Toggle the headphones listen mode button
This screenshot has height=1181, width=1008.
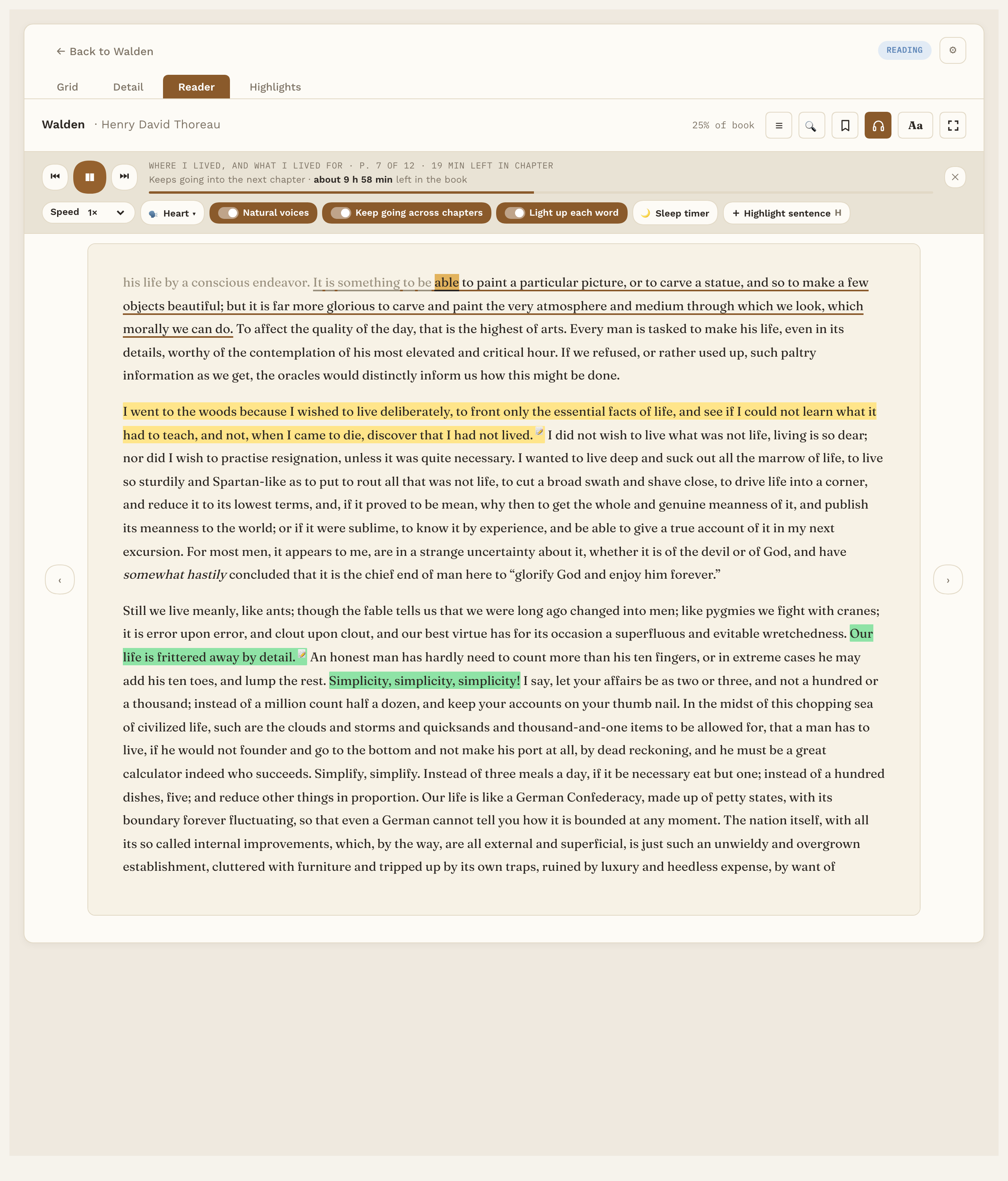(x=878, y=126)
